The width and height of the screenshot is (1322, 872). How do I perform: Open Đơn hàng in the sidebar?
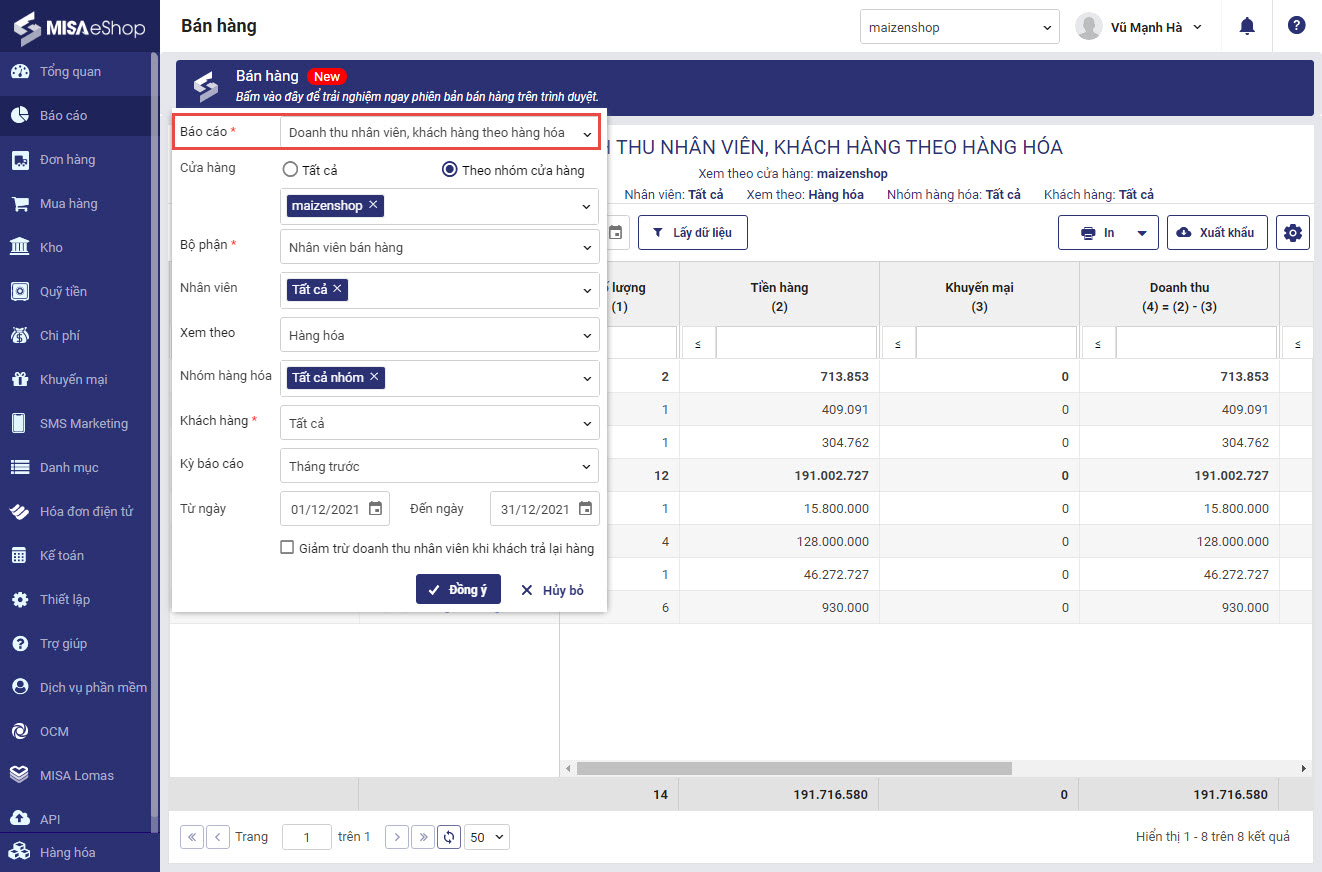point(67,160)
